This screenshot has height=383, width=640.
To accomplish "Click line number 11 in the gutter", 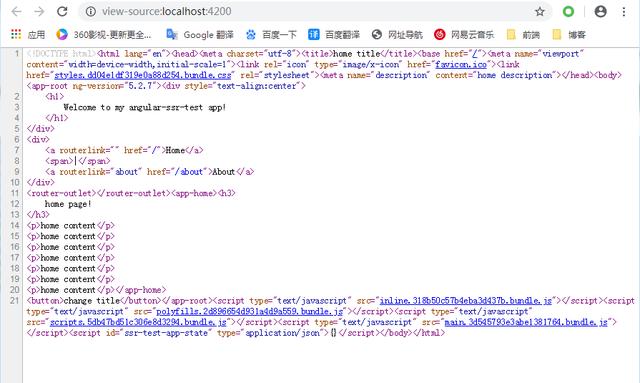I will click(x=15, y=193).
